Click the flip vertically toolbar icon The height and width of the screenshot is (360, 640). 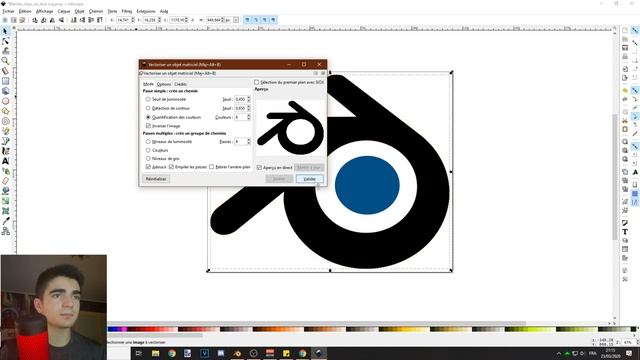tap(61, 20)
